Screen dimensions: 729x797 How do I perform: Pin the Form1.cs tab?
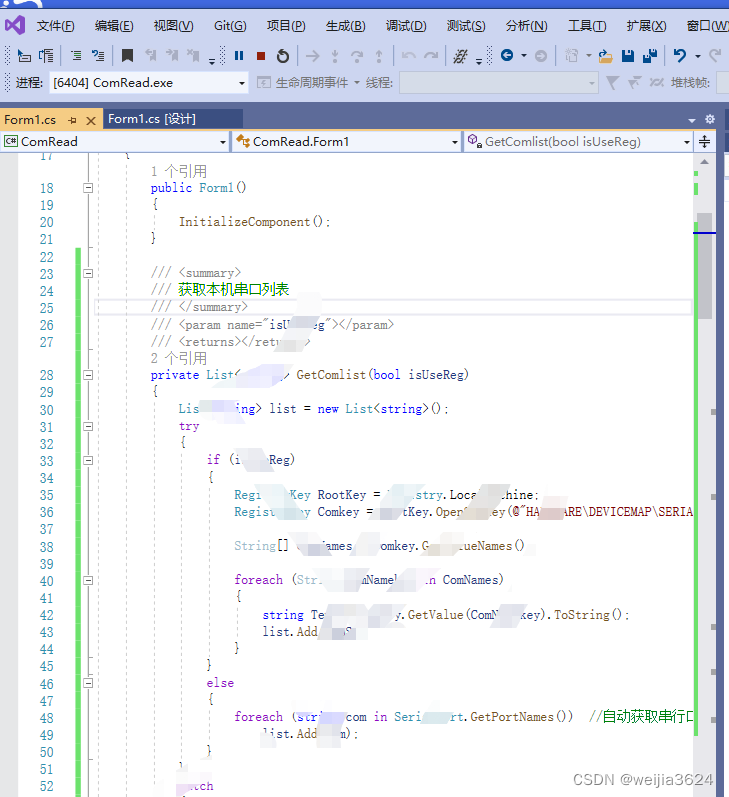coord(72,120)
